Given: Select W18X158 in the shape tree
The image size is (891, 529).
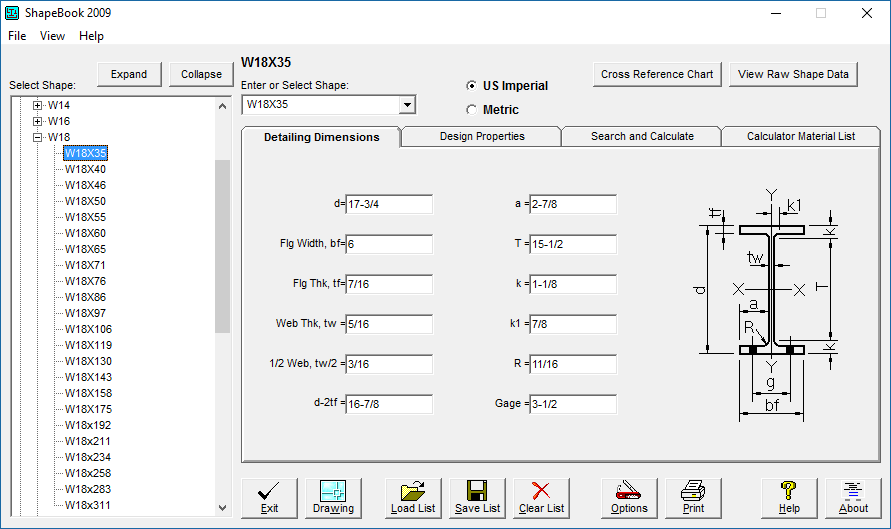Looking at the screenshot, I should tap(88, 393).
